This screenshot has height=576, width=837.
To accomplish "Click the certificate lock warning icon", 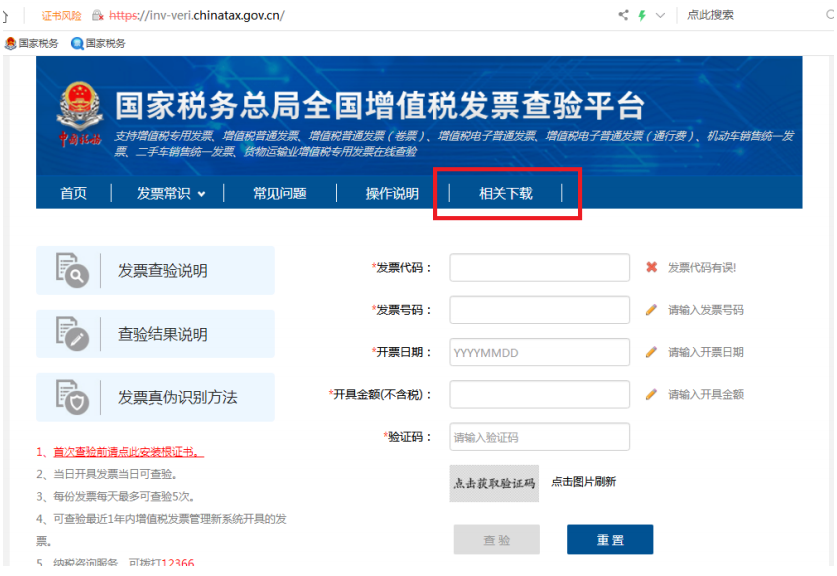I will click(98, 15).
